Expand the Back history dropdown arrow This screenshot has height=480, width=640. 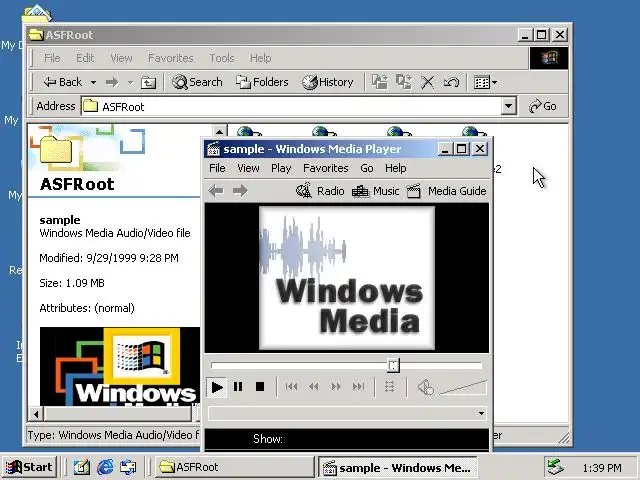point(93,82)
